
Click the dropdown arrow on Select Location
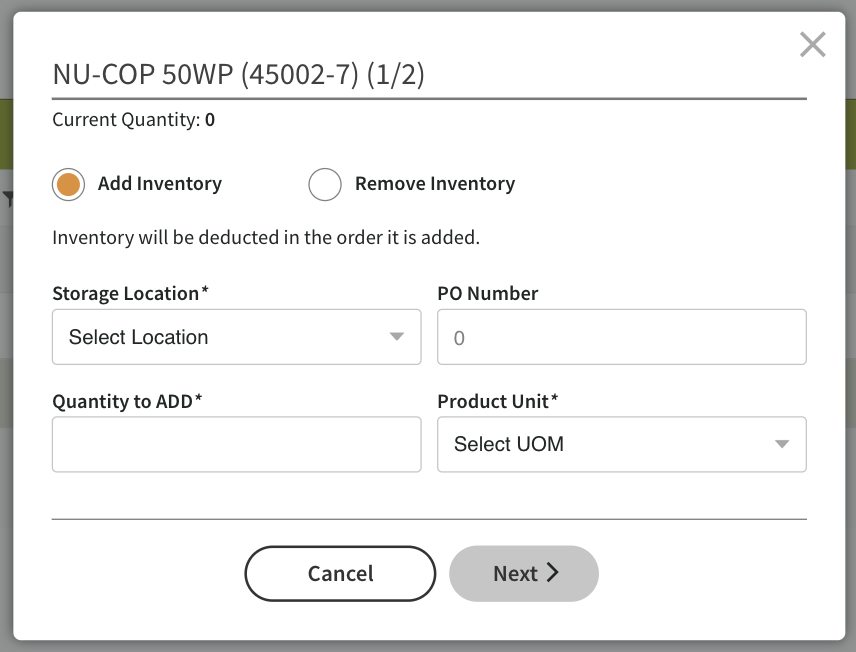point(397,337)
